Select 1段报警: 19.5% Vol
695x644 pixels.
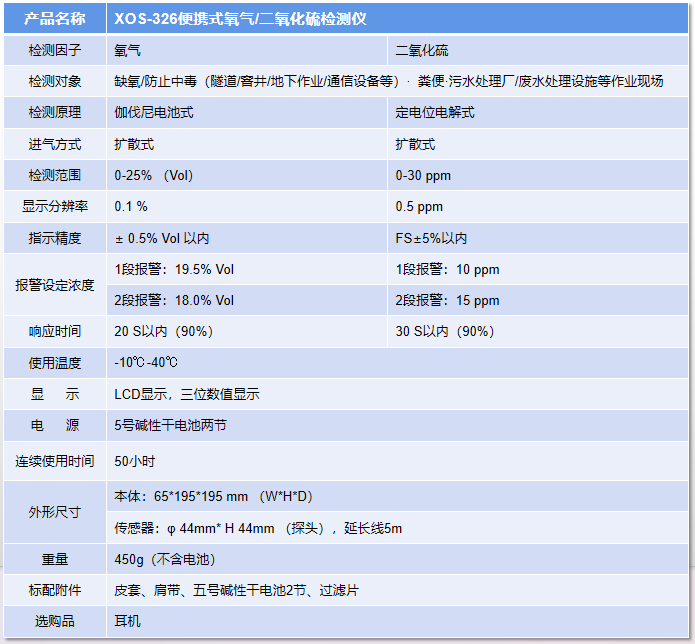tap(174, 269)
